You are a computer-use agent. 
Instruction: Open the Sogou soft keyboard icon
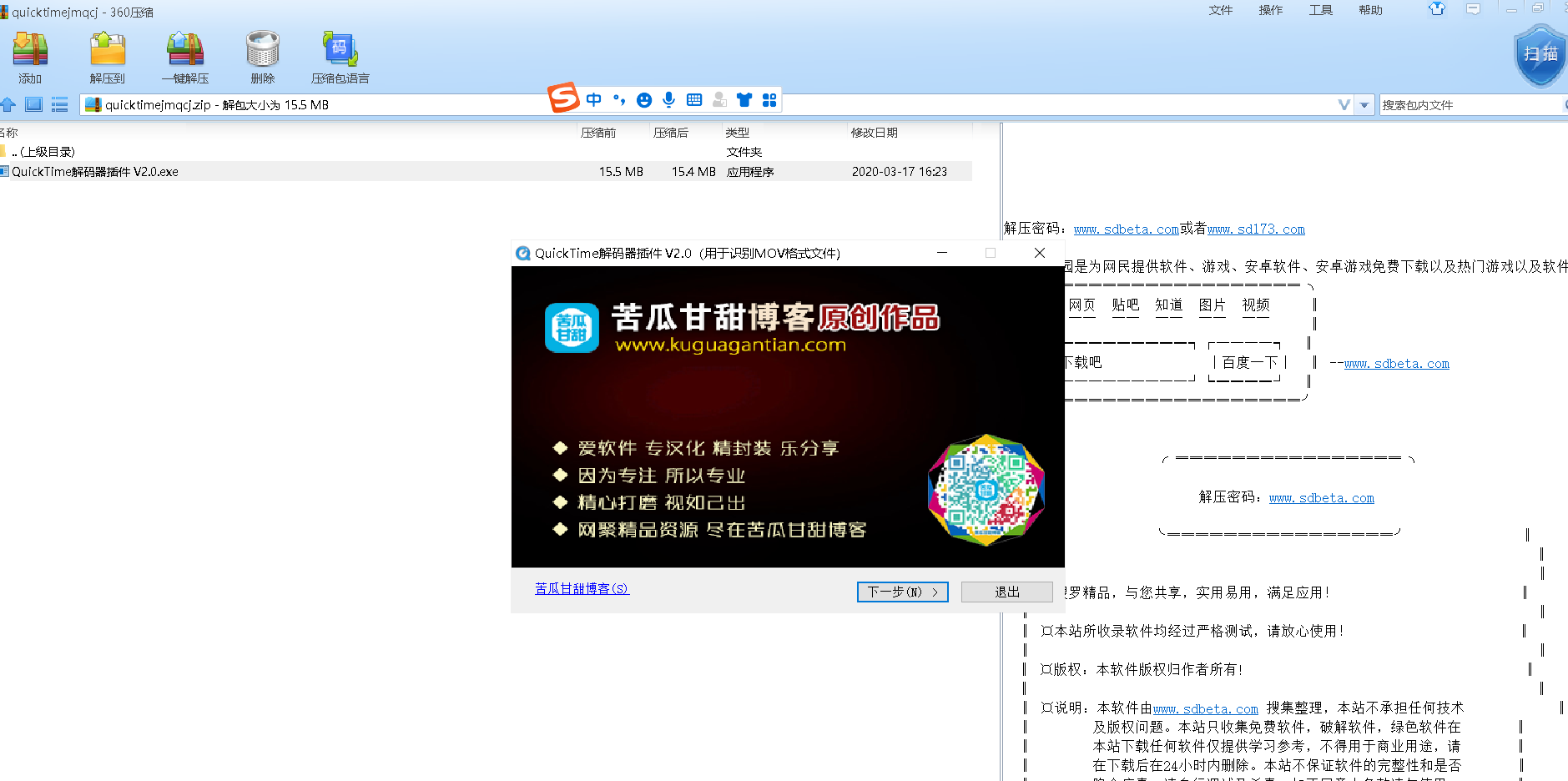click(x=693, y=100)
